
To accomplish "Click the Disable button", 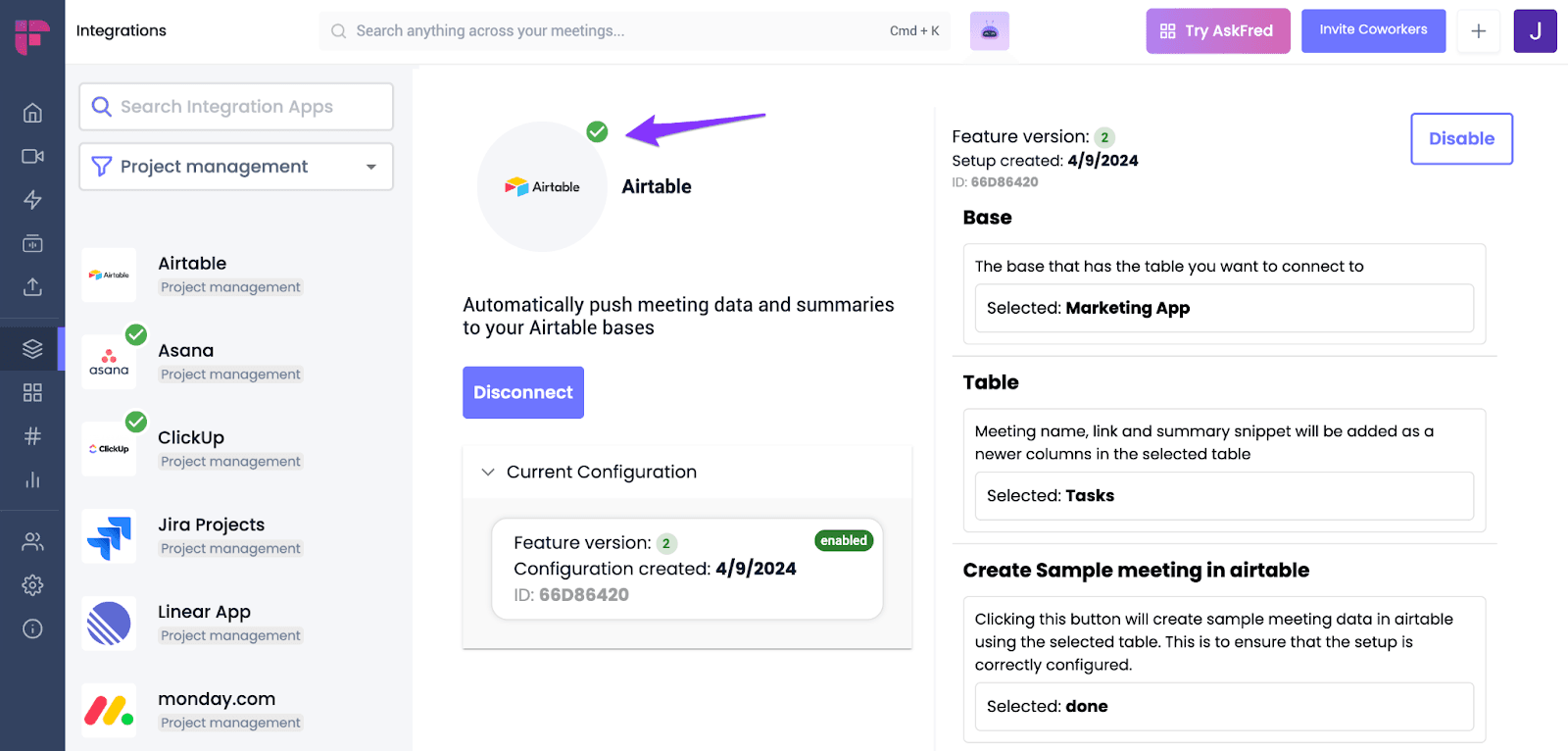I will [x=1461, y=139].
